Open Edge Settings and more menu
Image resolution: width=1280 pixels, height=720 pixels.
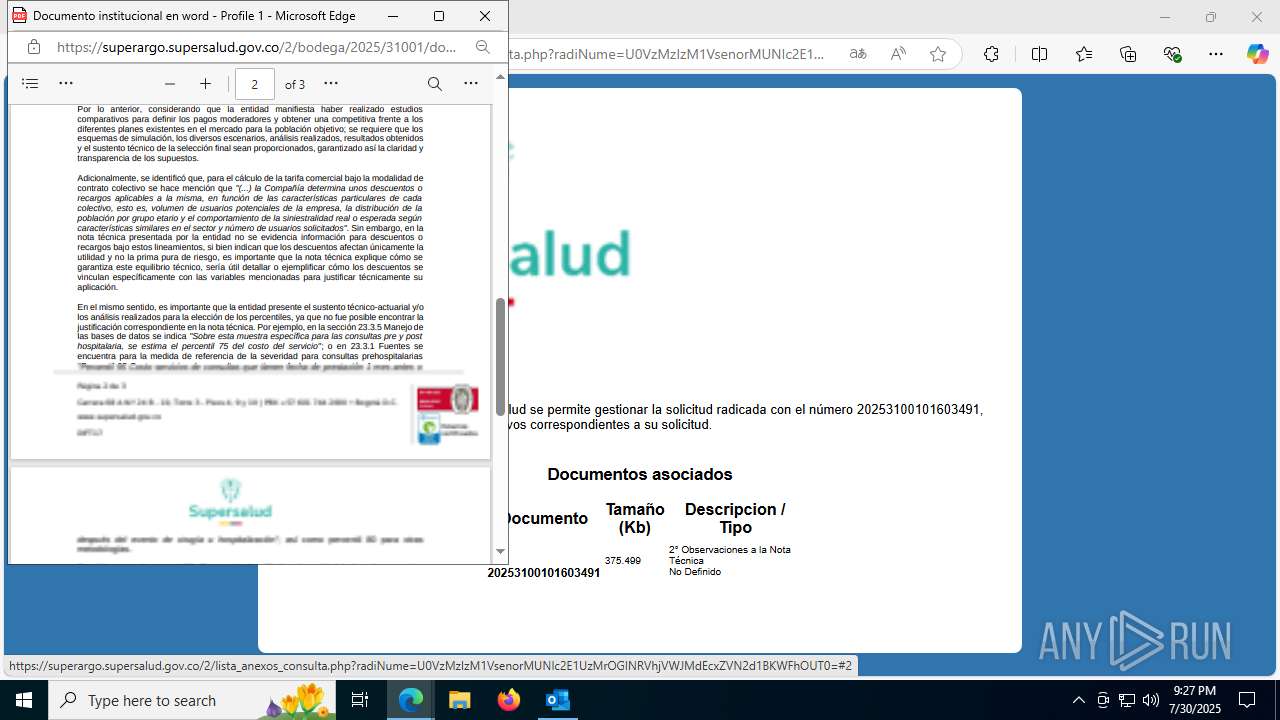(x=1216, y=54)
